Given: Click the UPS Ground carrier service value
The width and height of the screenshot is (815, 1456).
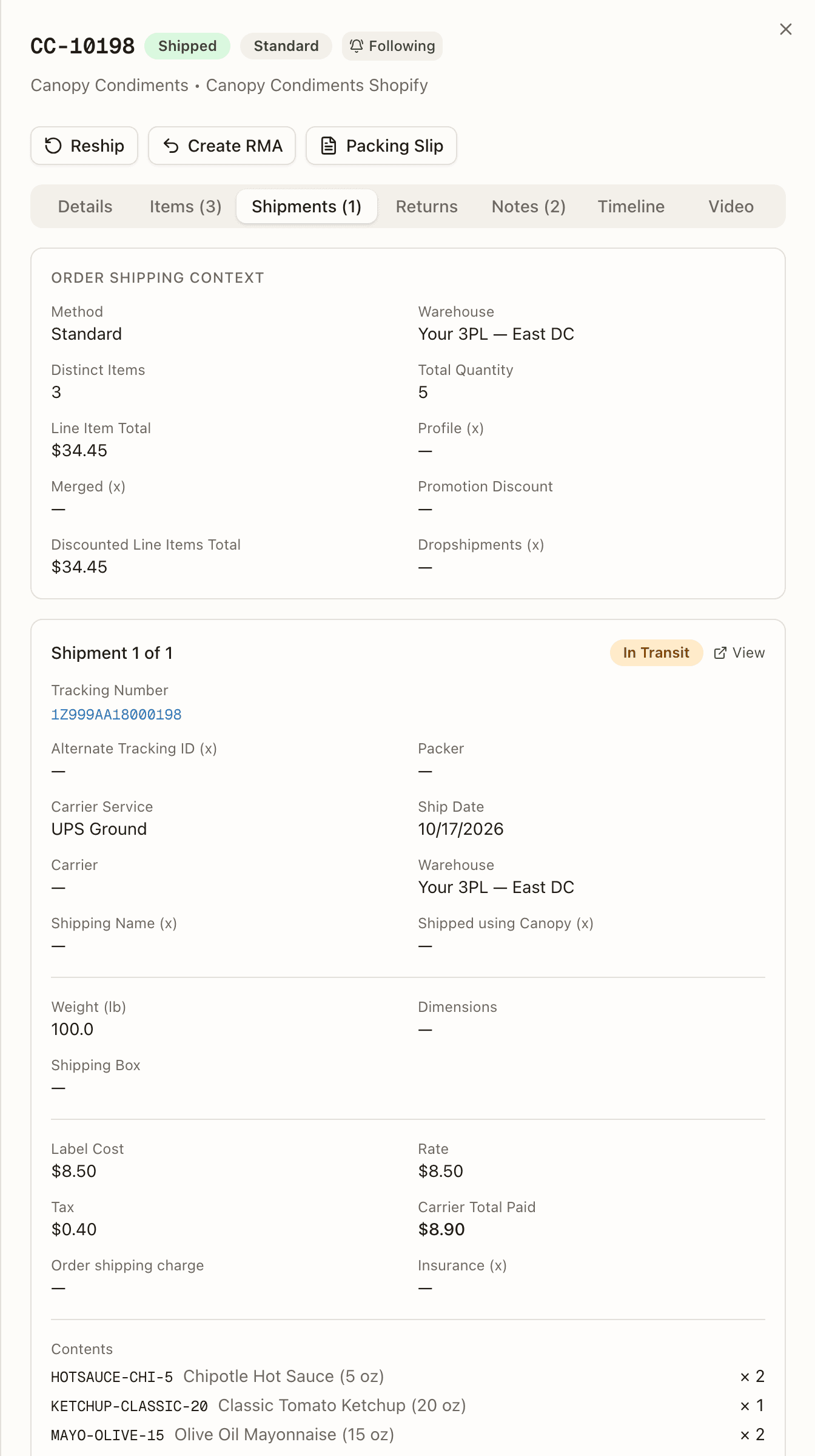Looking at the screenshot, I should 99,829.
